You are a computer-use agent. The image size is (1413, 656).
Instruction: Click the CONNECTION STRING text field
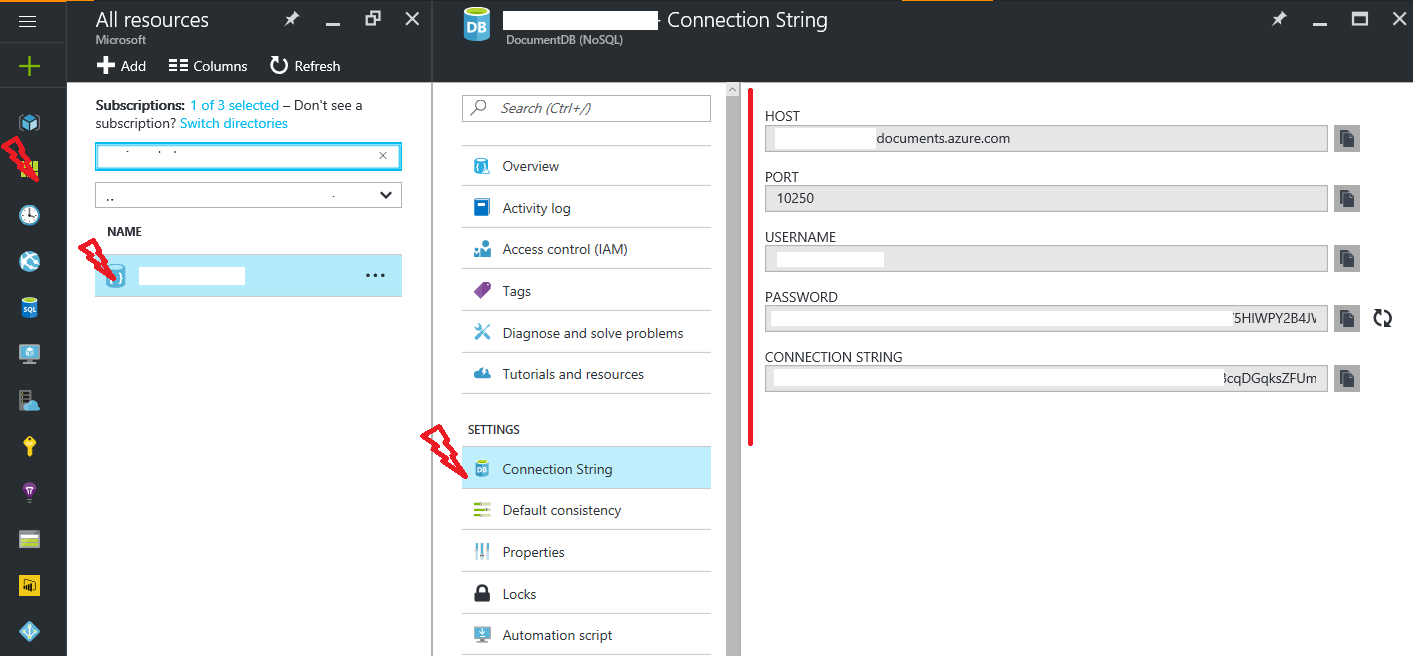click(1046, 378)
